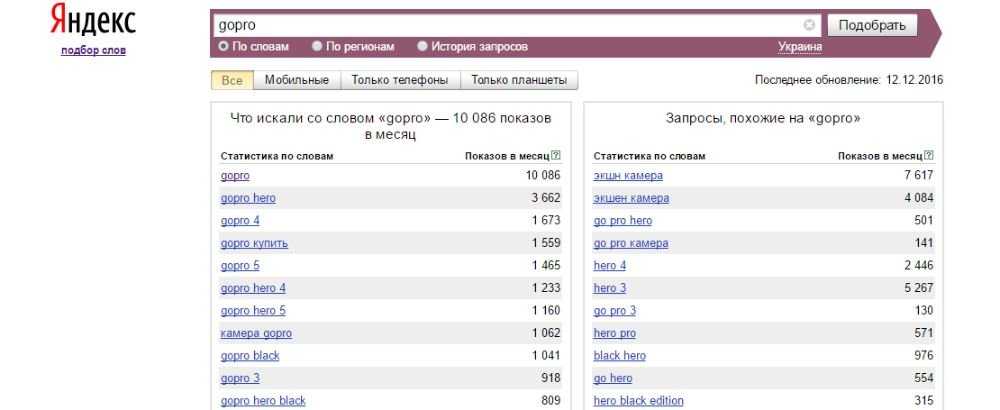Image resolution: width=1000 pixels, height=410 pixels.
Task: Click the 'Последнее обновление: 12.12.2016' text
Action: tap(849, 80)
